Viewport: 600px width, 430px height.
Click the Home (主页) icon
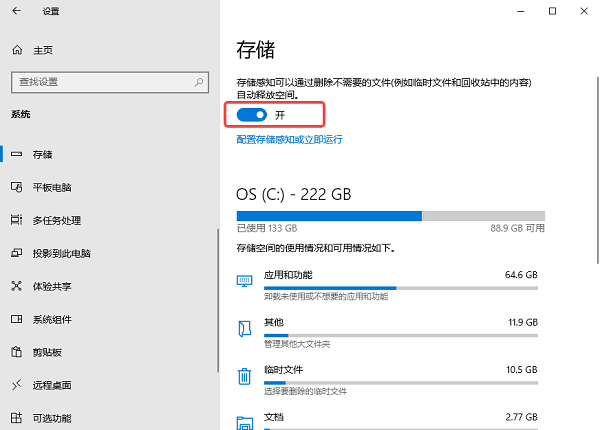click(x=17, y=50)
